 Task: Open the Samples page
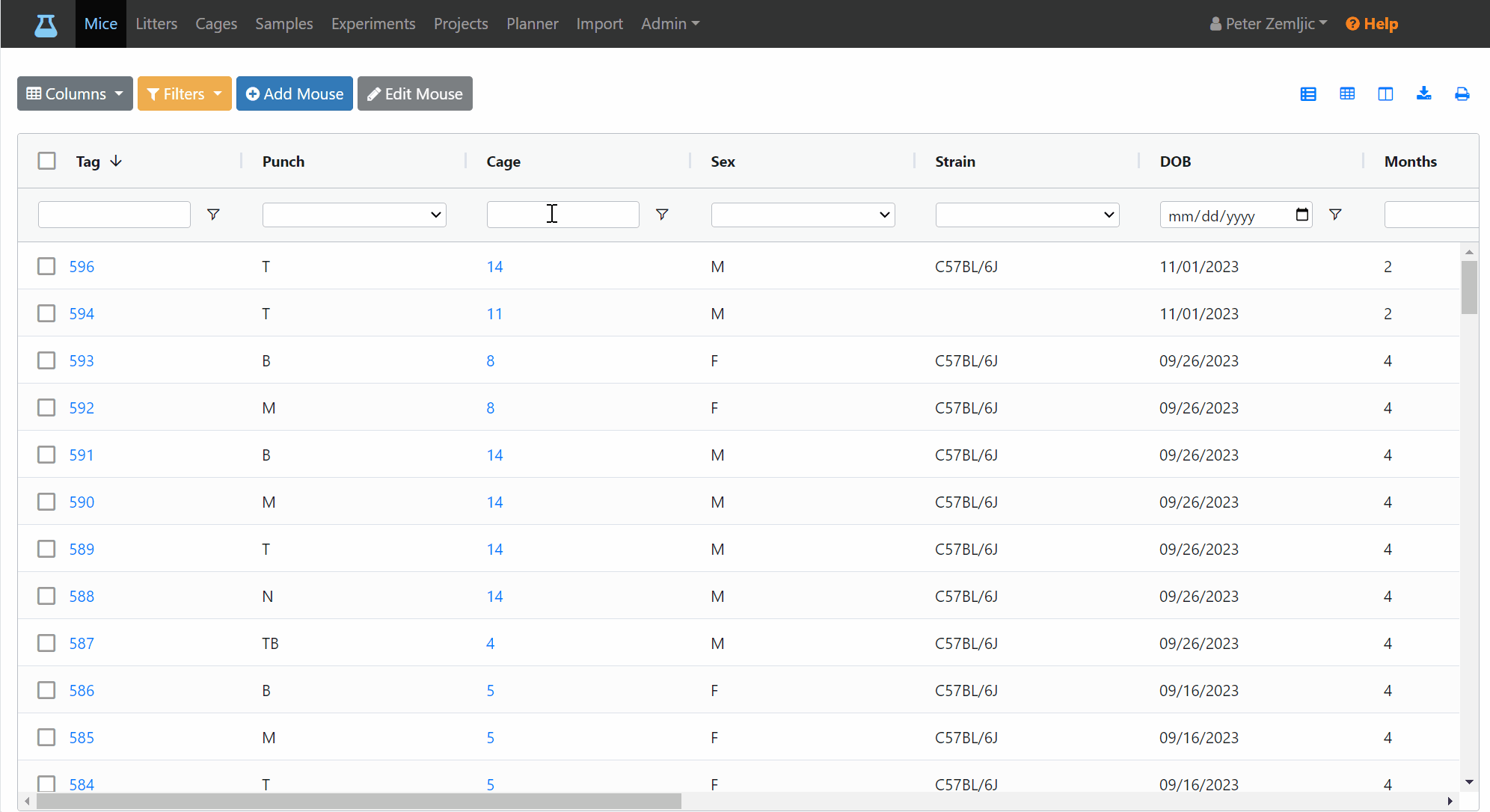tap(284, 24)
